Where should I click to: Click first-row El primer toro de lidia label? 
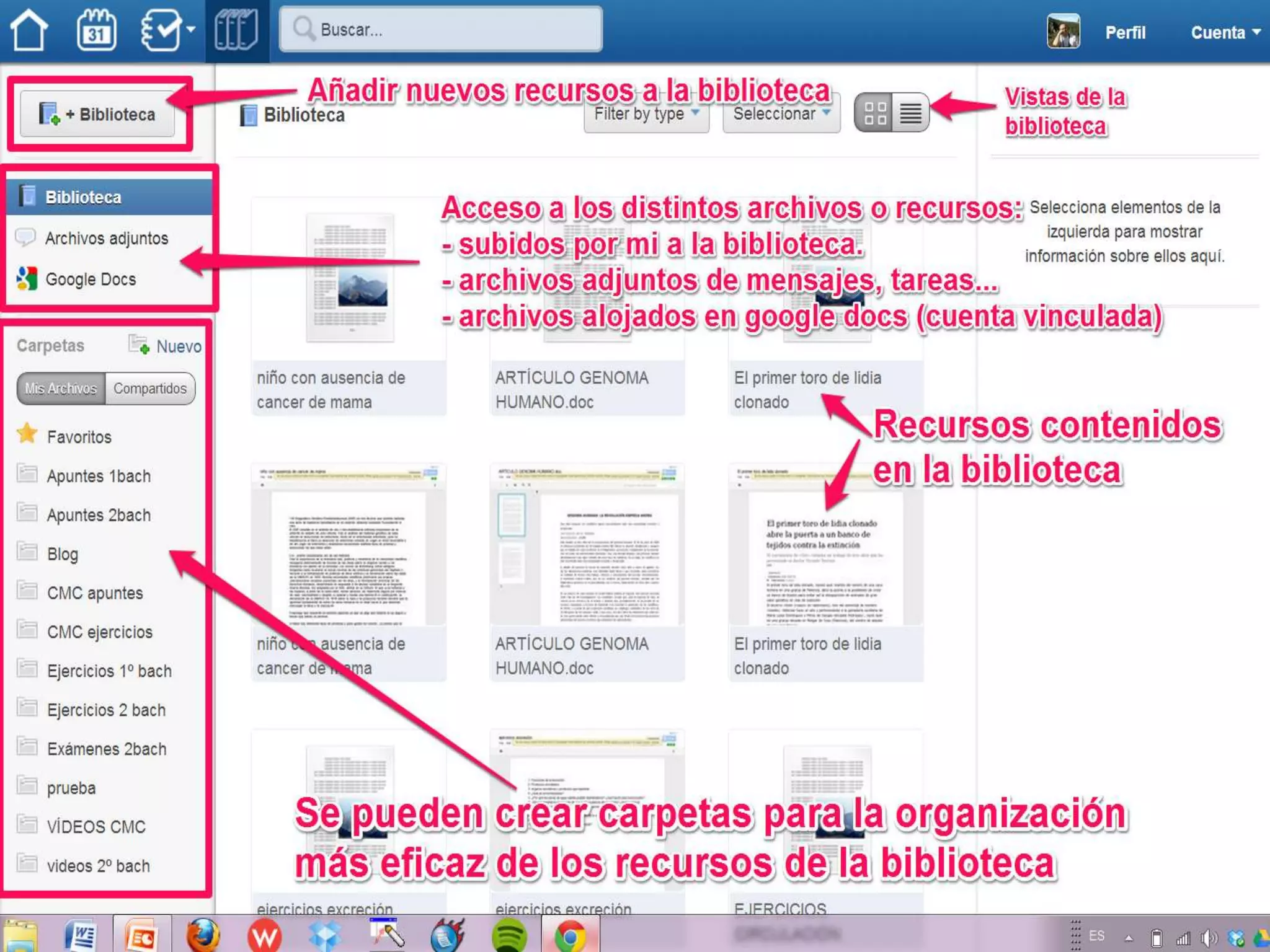807,390
